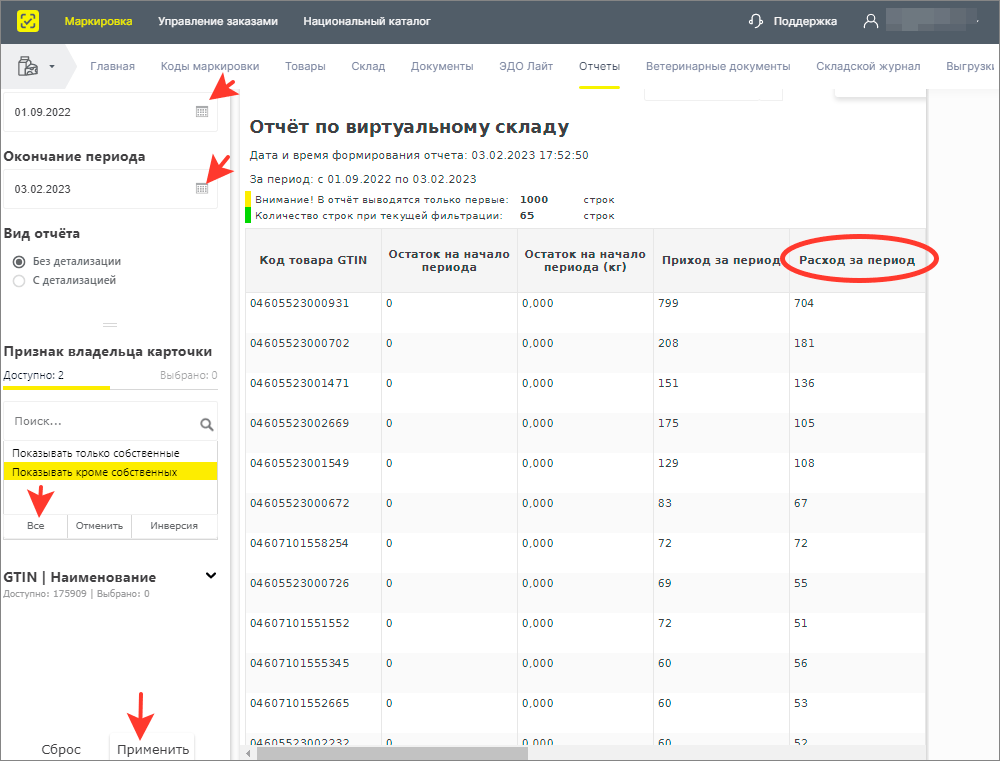
Task: Switch to the Отчеты tab
Action: pos(599,66)
